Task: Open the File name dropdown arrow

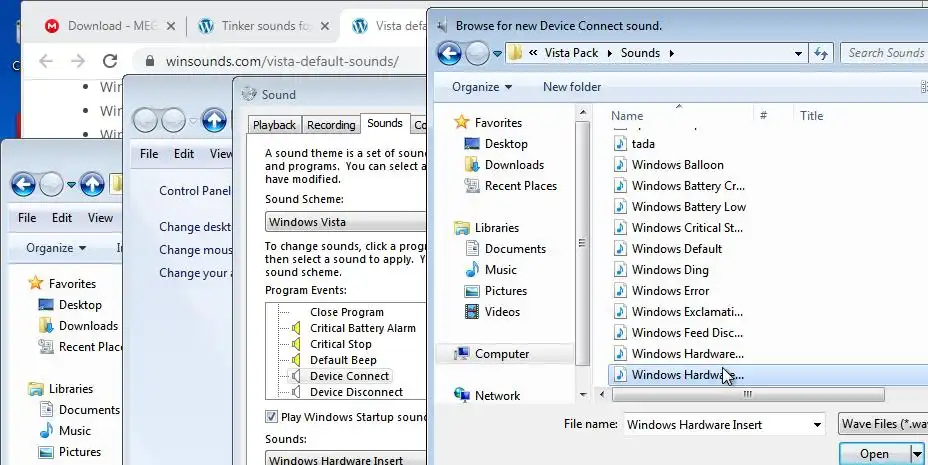Action: click(817, 425)
